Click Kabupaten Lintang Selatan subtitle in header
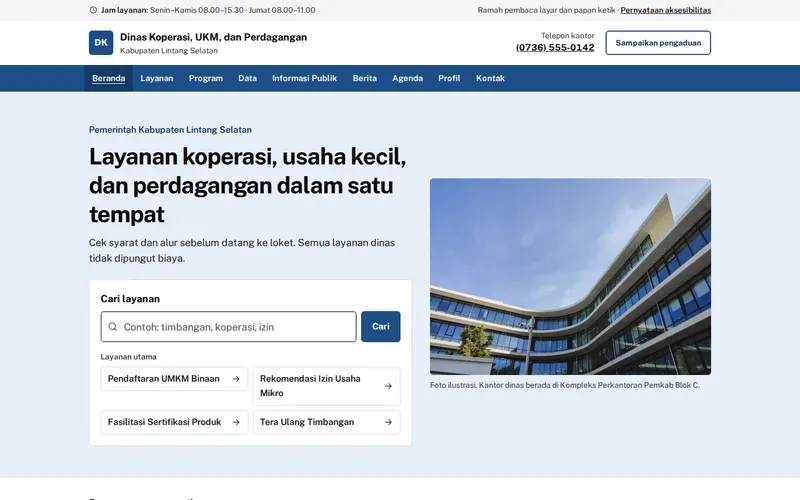The height and width of the screenshot is (500, 800). pos(169,51)
